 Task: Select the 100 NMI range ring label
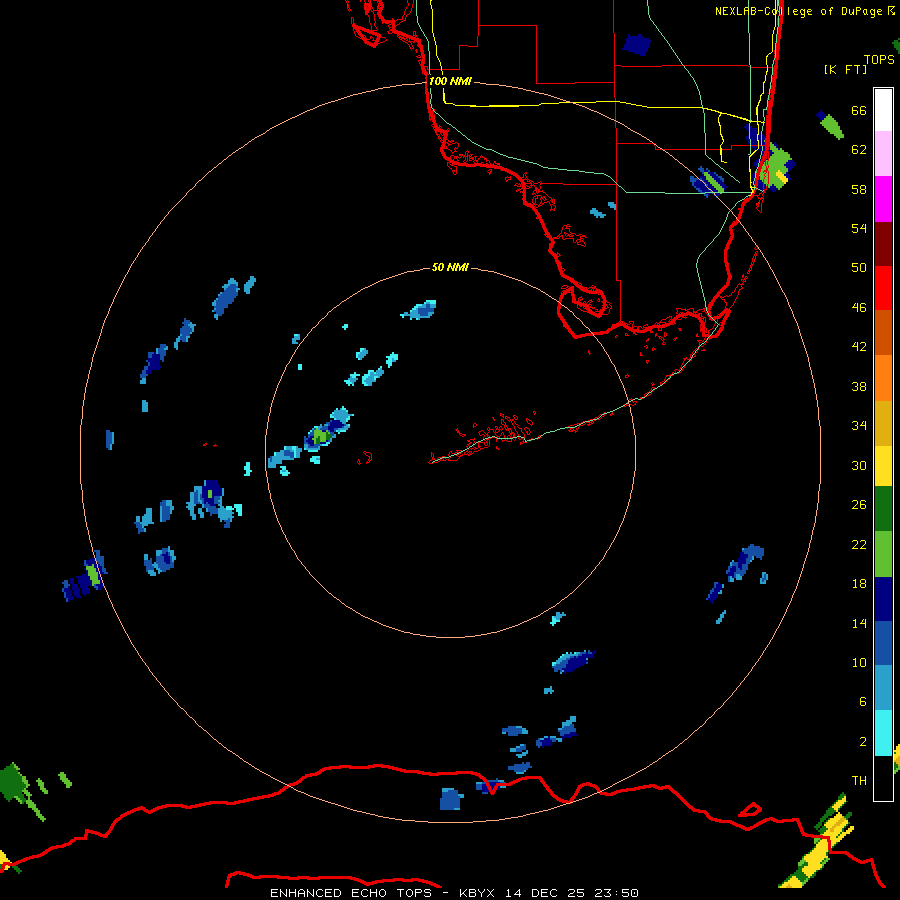pos(450,81)
